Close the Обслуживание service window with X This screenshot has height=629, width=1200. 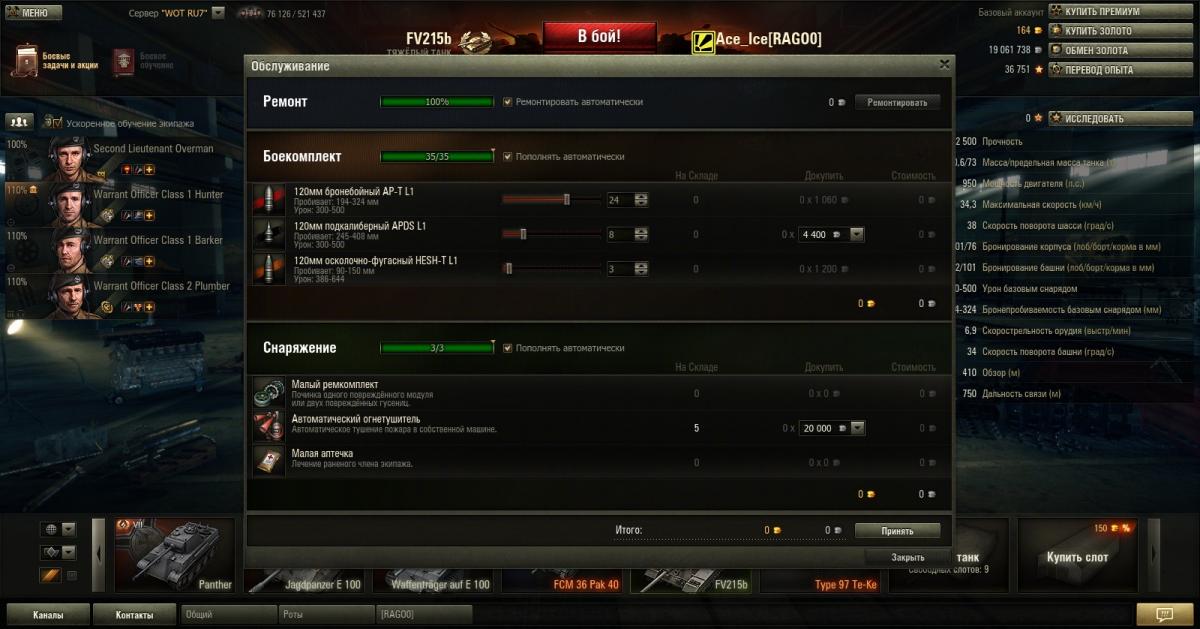click(x=944, y=64)
